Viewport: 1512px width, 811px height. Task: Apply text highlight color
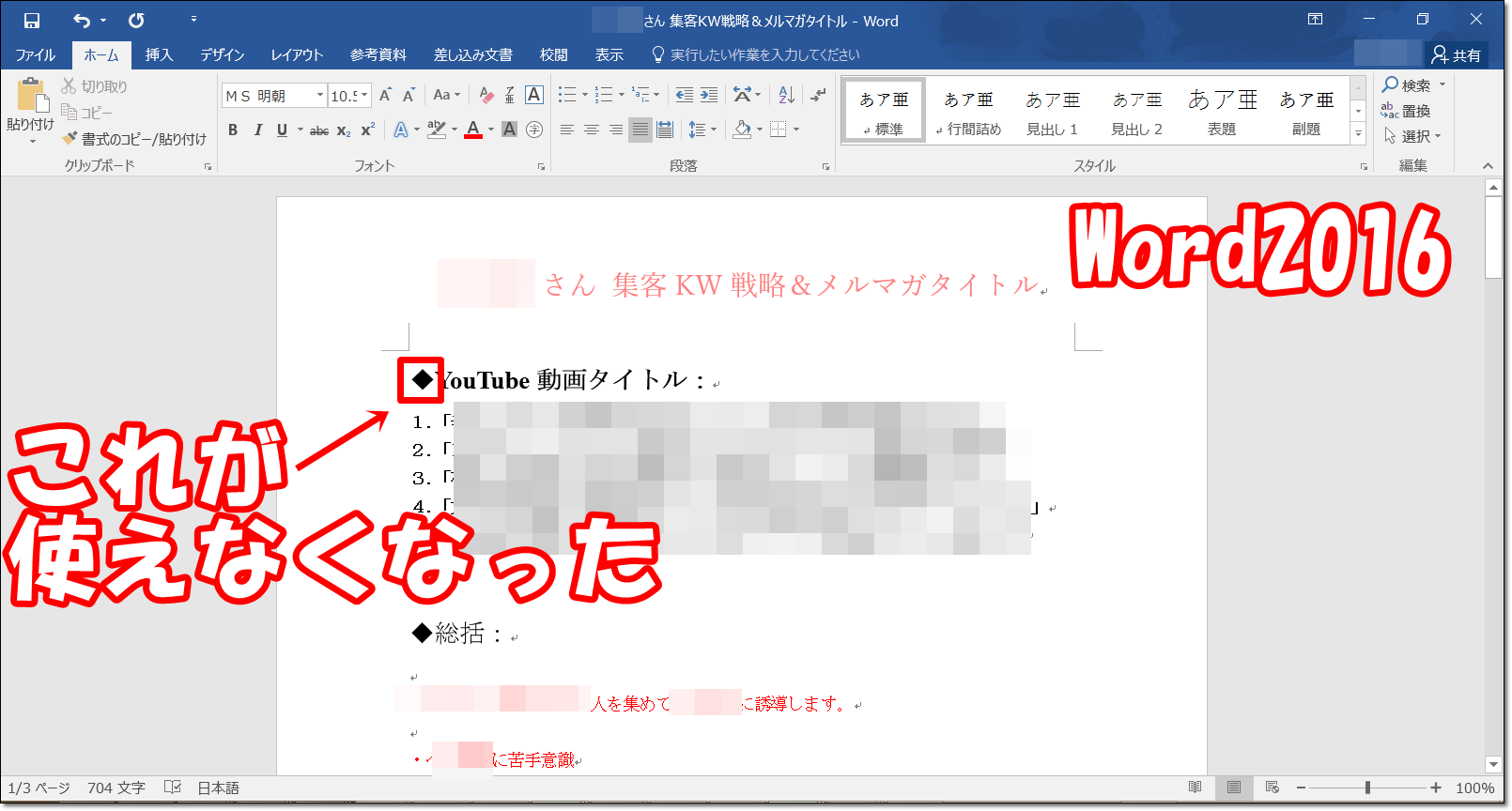[x=436, y=130]
